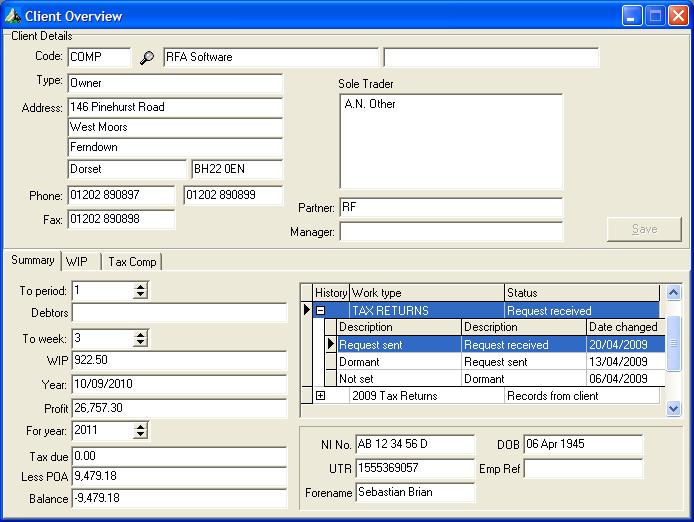Click the postcode field BH22 0EN

(x=237, y=169)
